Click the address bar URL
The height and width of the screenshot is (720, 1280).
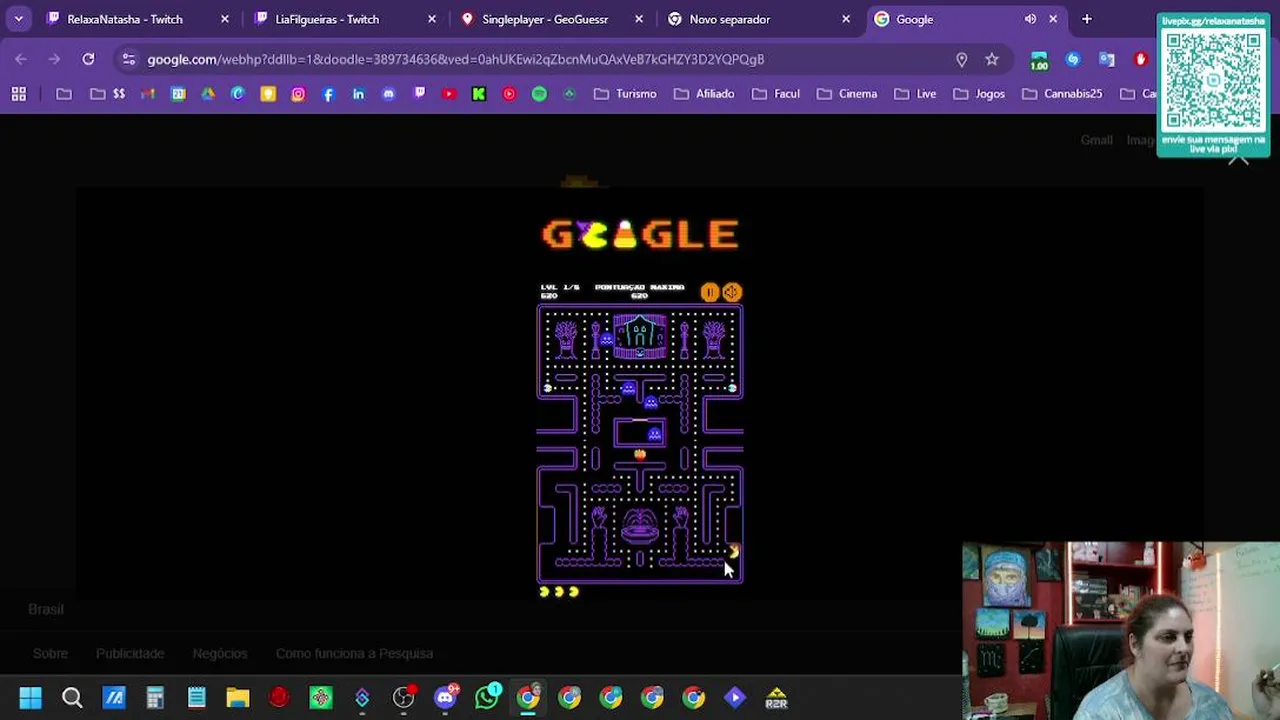click(x=456, y=59)
